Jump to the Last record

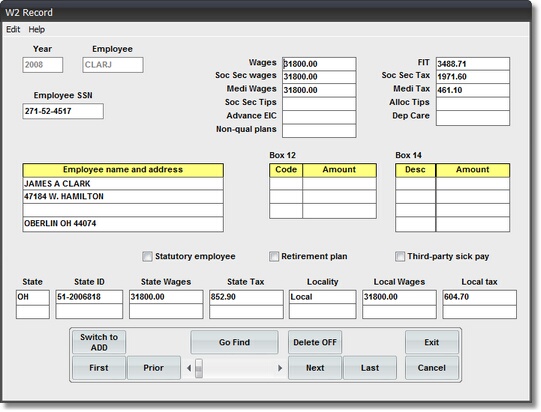(x=370, y=368)
